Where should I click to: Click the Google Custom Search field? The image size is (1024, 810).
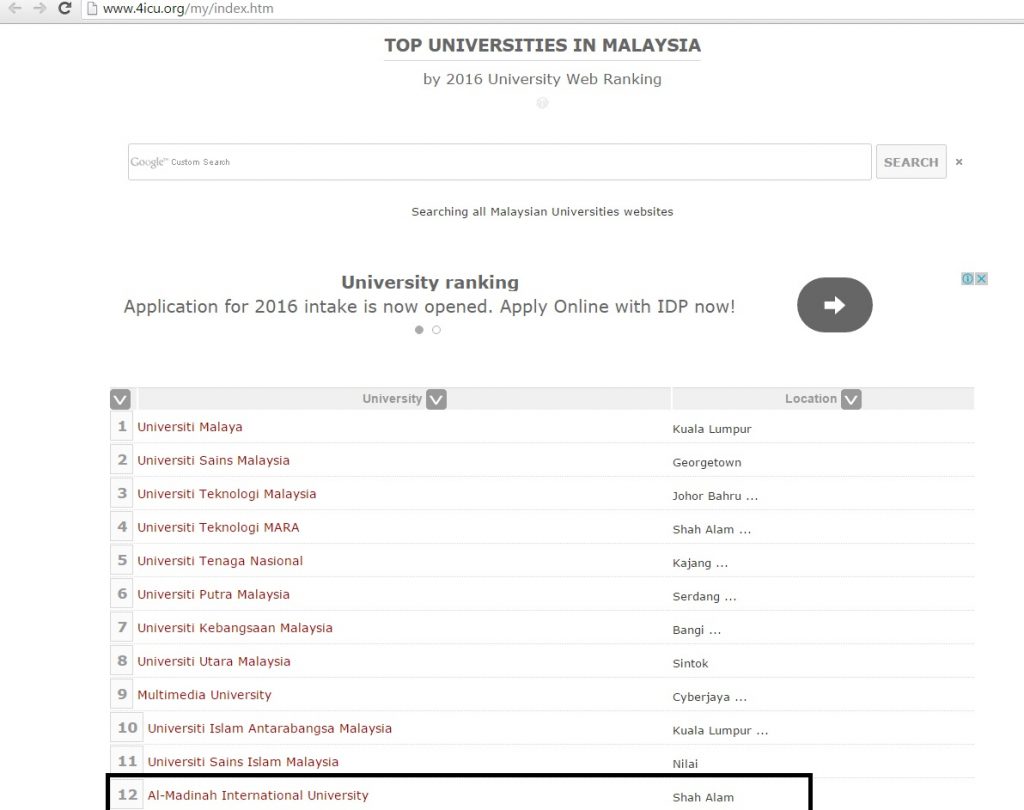click(500, 162)
